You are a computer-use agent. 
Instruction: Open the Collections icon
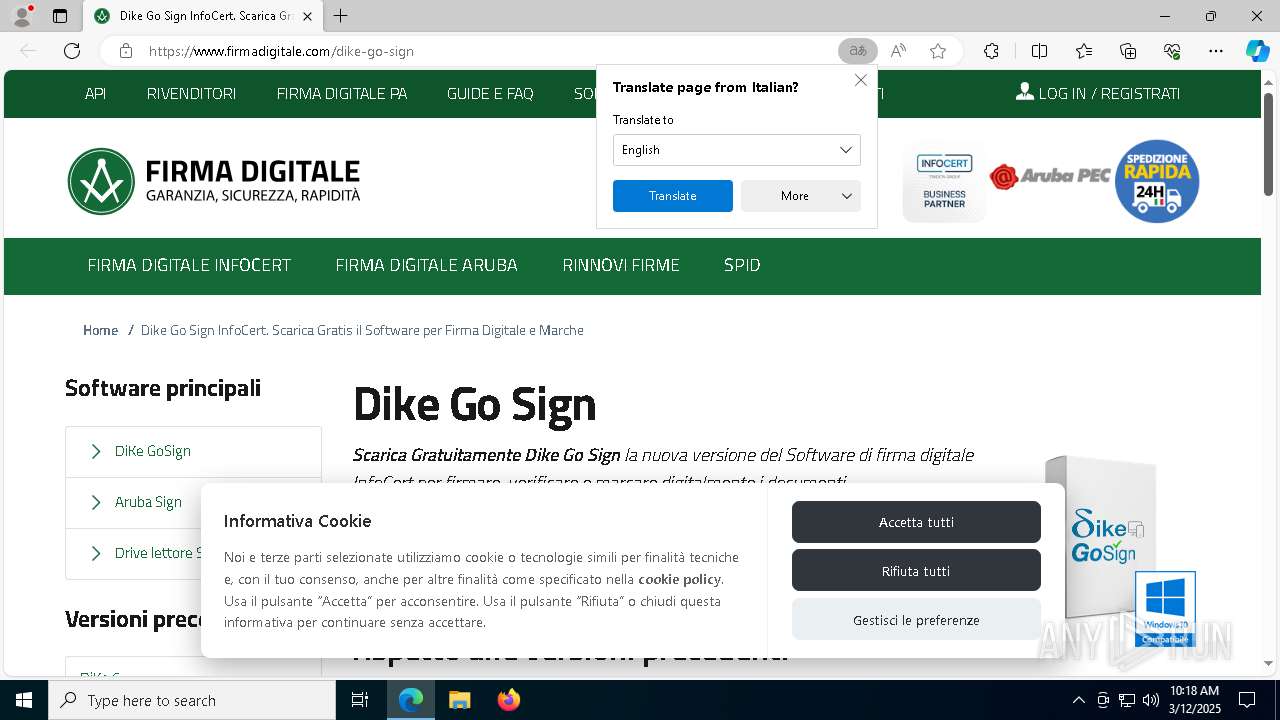click(x=1128, y=51)
